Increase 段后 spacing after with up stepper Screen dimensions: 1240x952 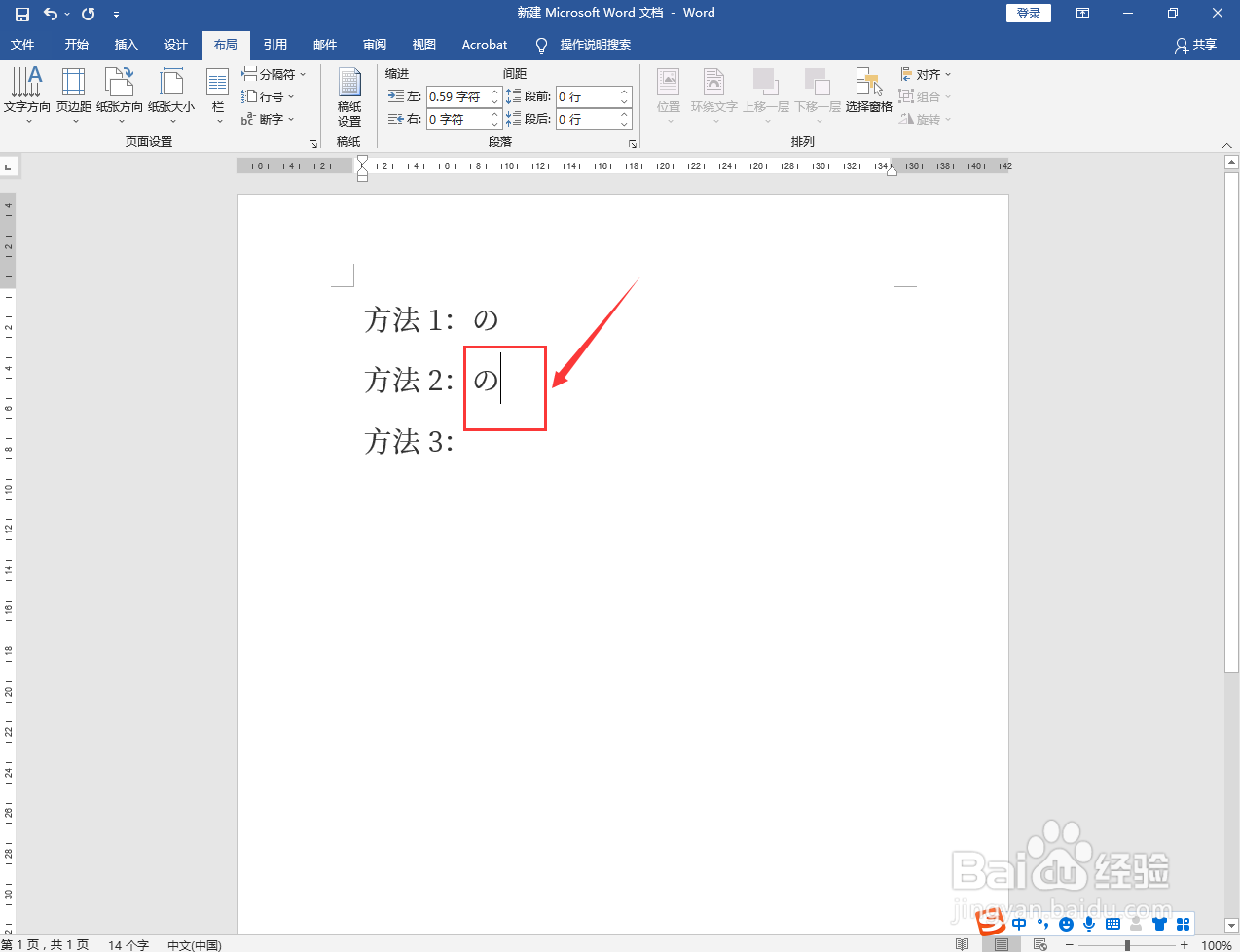point(625,114)
